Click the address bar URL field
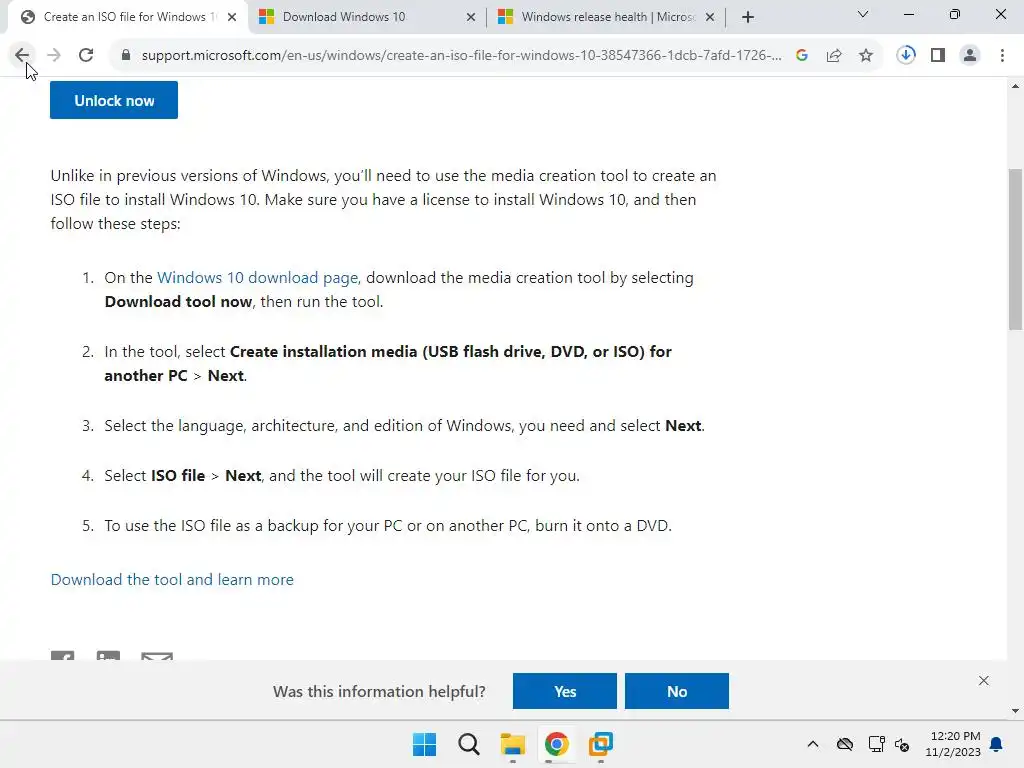Viewport: 1024px width, 768px height. click(461, 55)
